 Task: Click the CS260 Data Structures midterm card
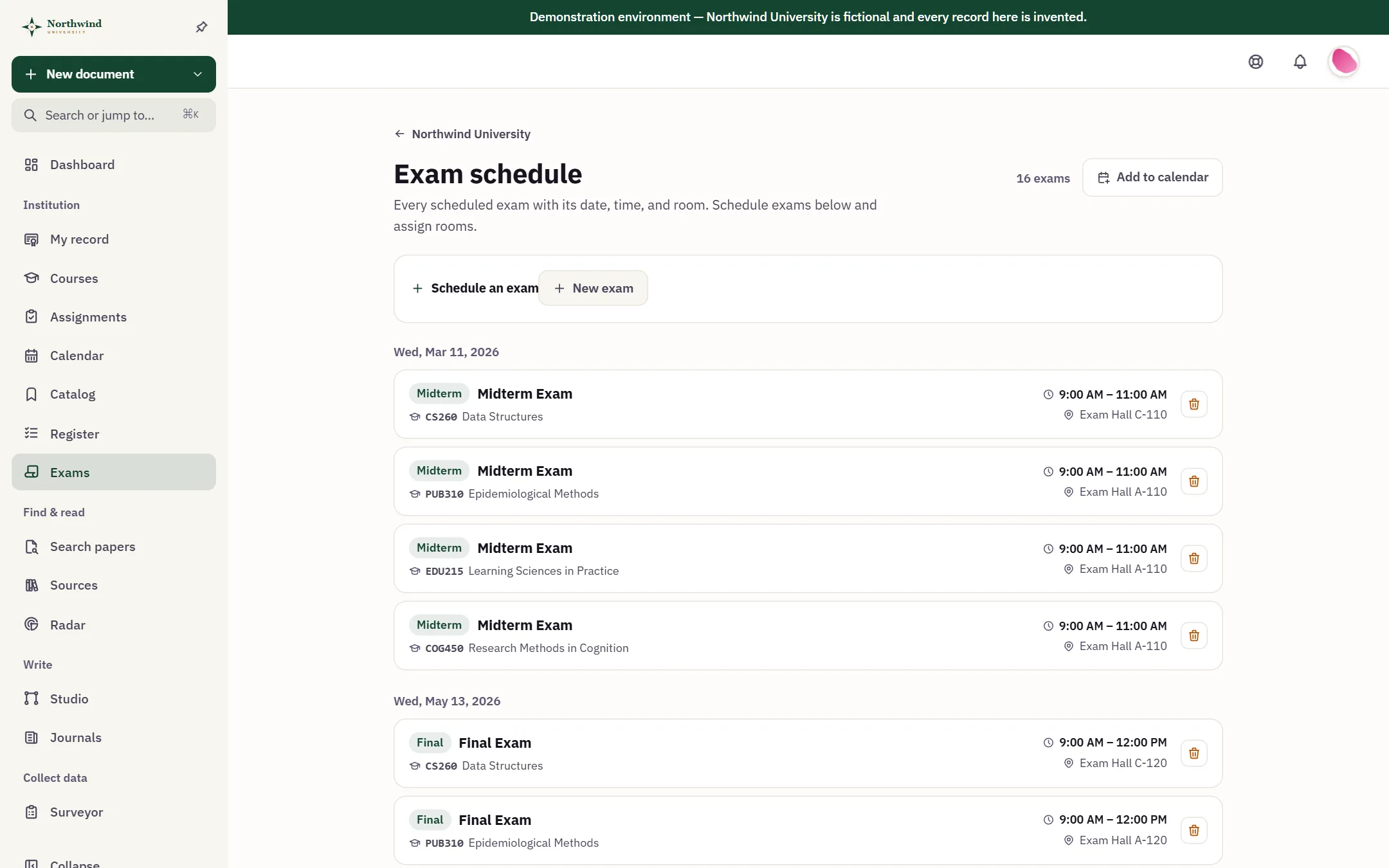pos(808,404)
